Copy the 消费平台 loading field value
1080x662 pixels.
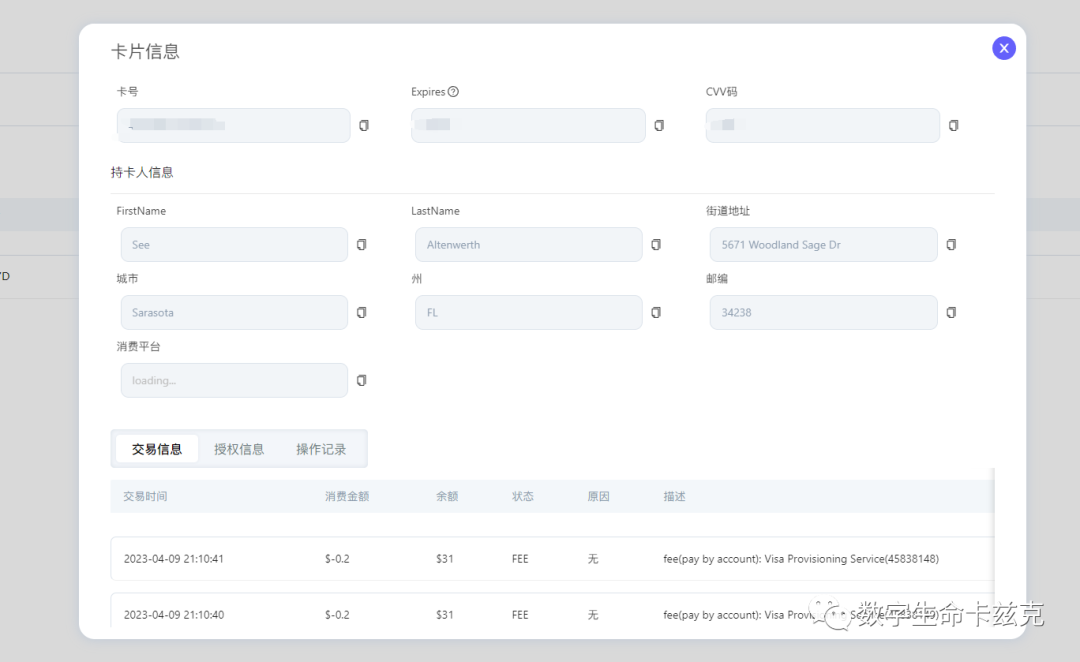coord(362,380)
